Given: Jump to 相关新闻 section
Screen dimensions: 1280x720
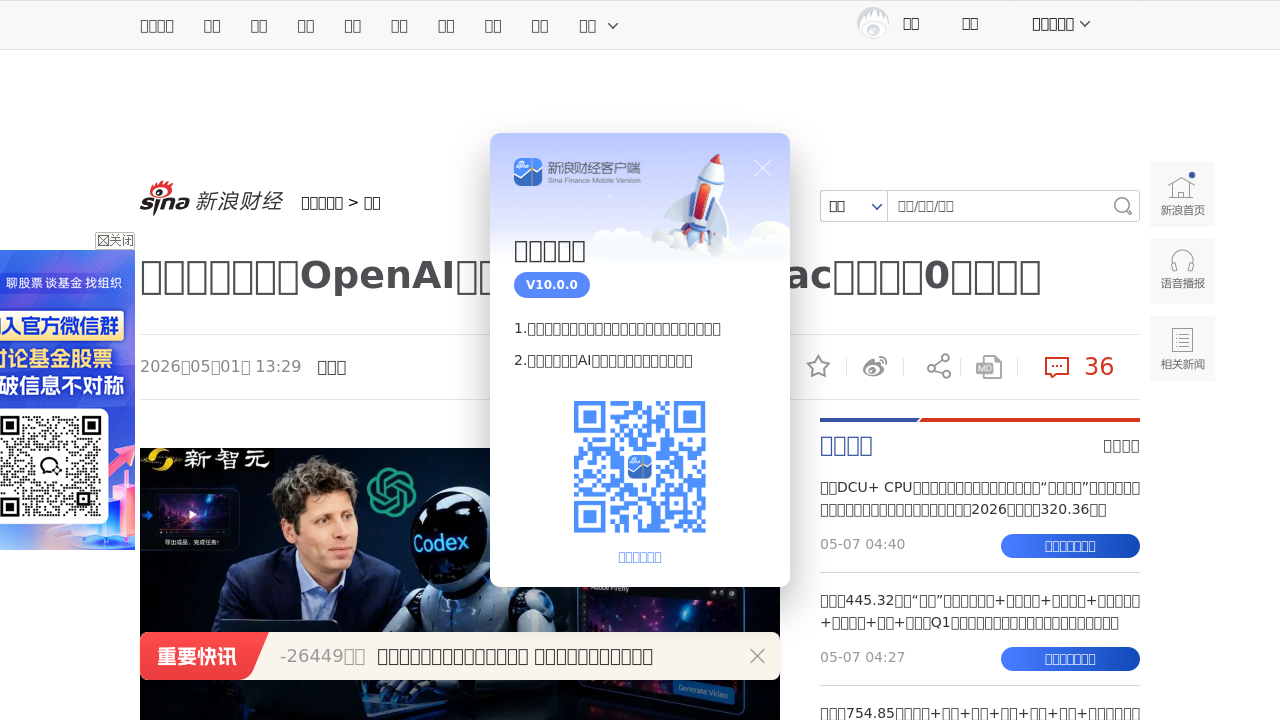Looking at the screenshot, I should point(1182,348).
